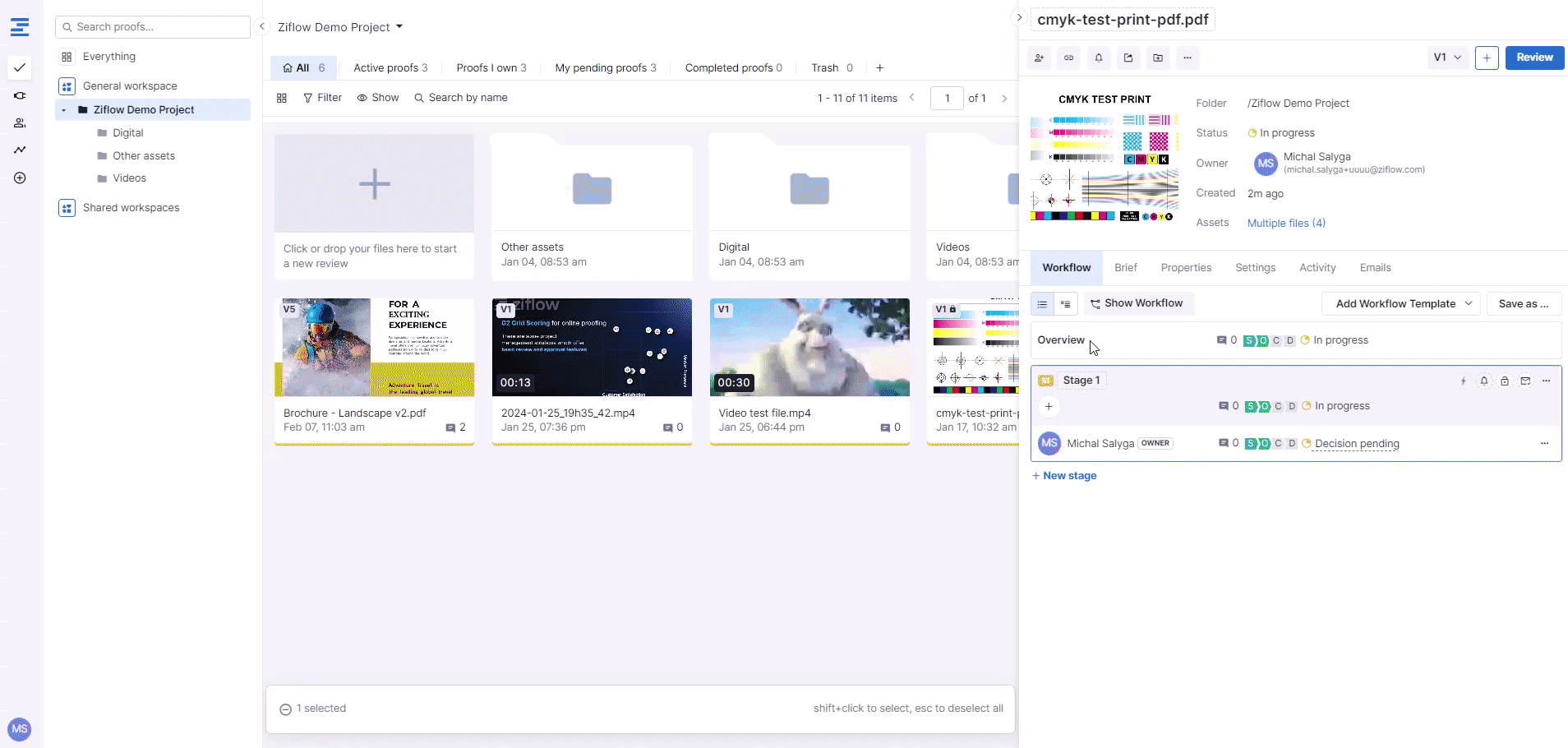The image size is (1568, 748).
Task: Click the Search proofs input field
Action: (x=153, y=27)
